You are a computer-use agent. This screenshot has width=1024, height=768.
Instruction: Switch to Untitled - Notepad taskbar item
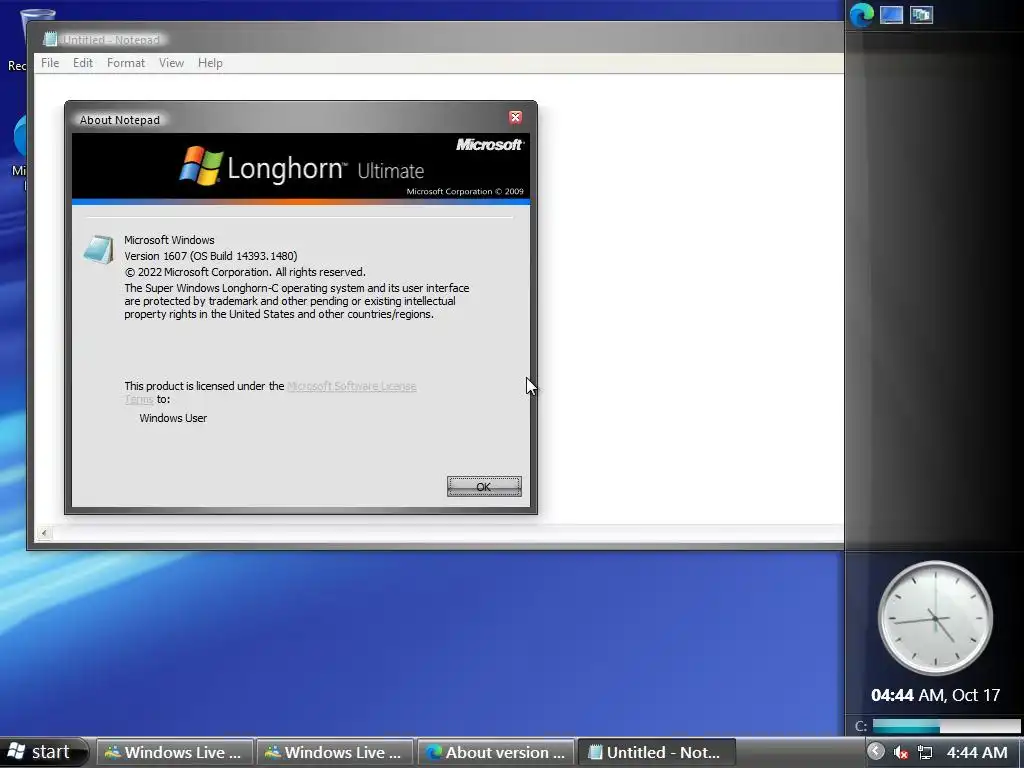point(657,752)
